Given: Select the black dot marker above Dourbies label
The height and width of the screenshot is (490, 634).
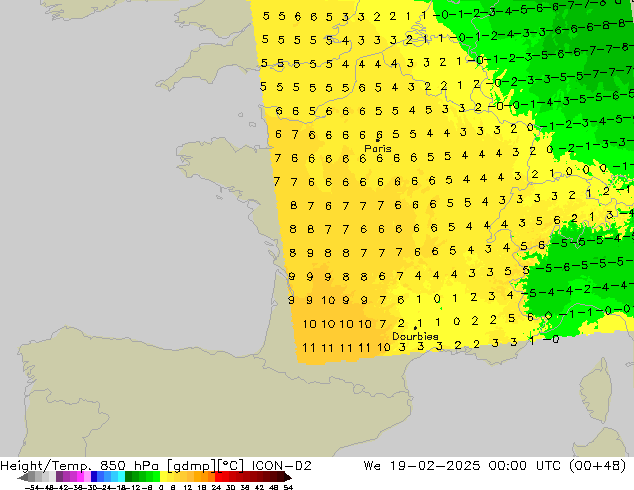Looking at the screenshot, I should coord(415,328).
